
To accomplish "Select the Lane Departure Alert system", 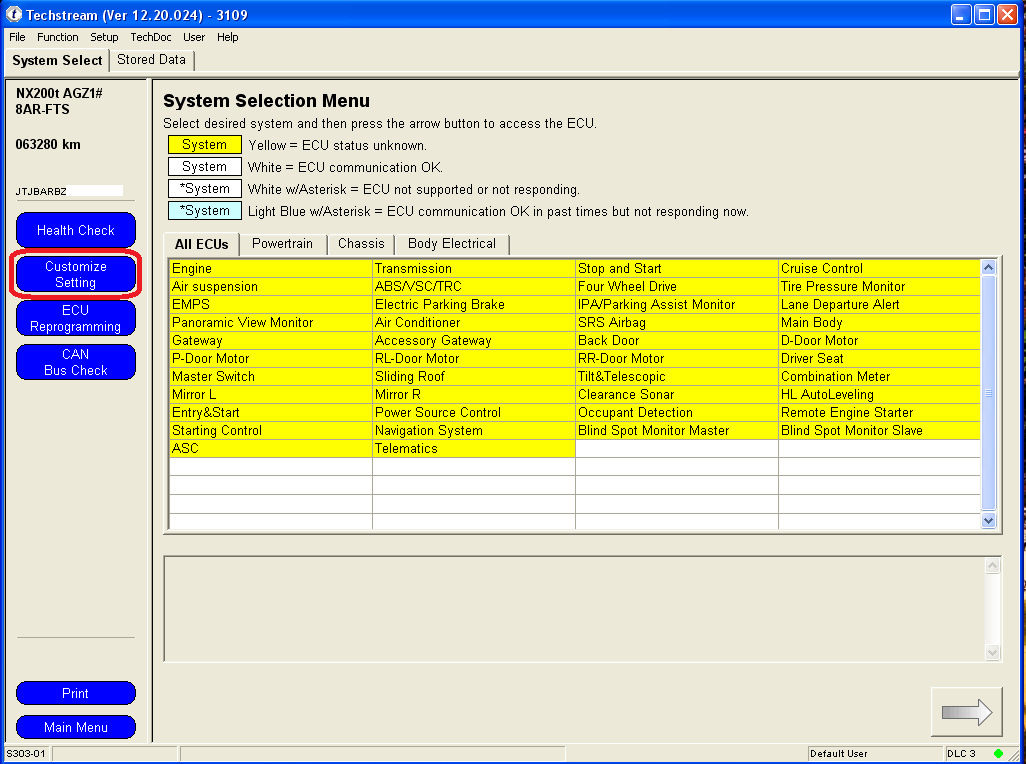I will pyautogui.click(x=879, y=304).
